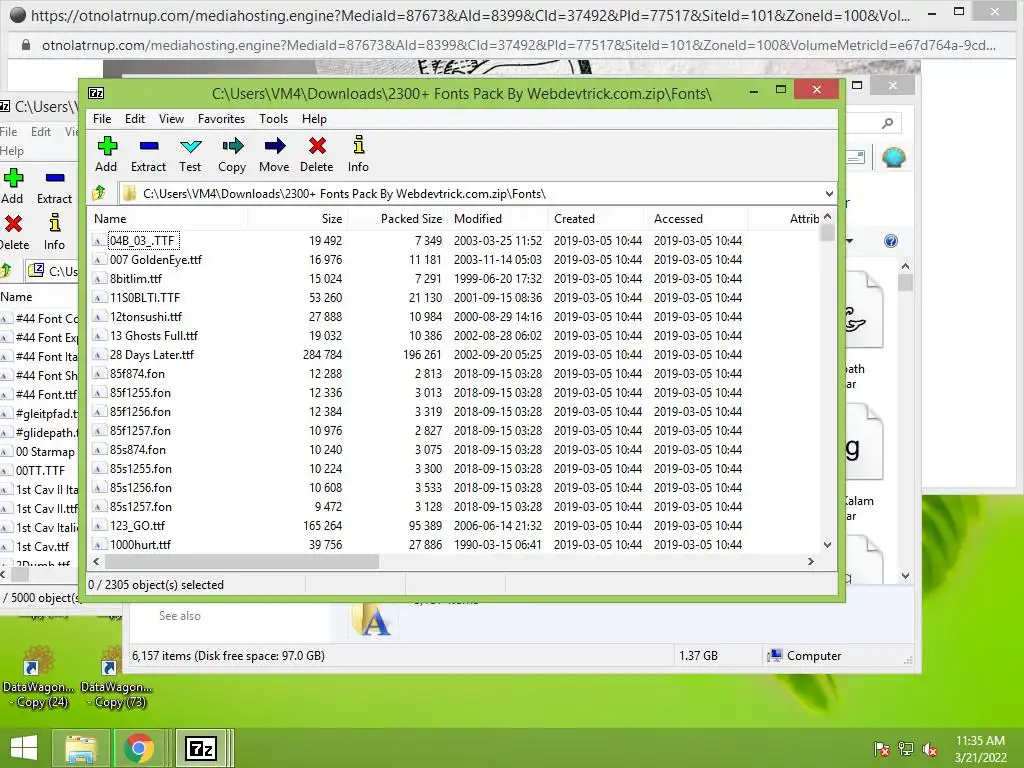Sort file list by Created column
The width and height of the screenshot is (1024, 768).
[x=597, y=219]
